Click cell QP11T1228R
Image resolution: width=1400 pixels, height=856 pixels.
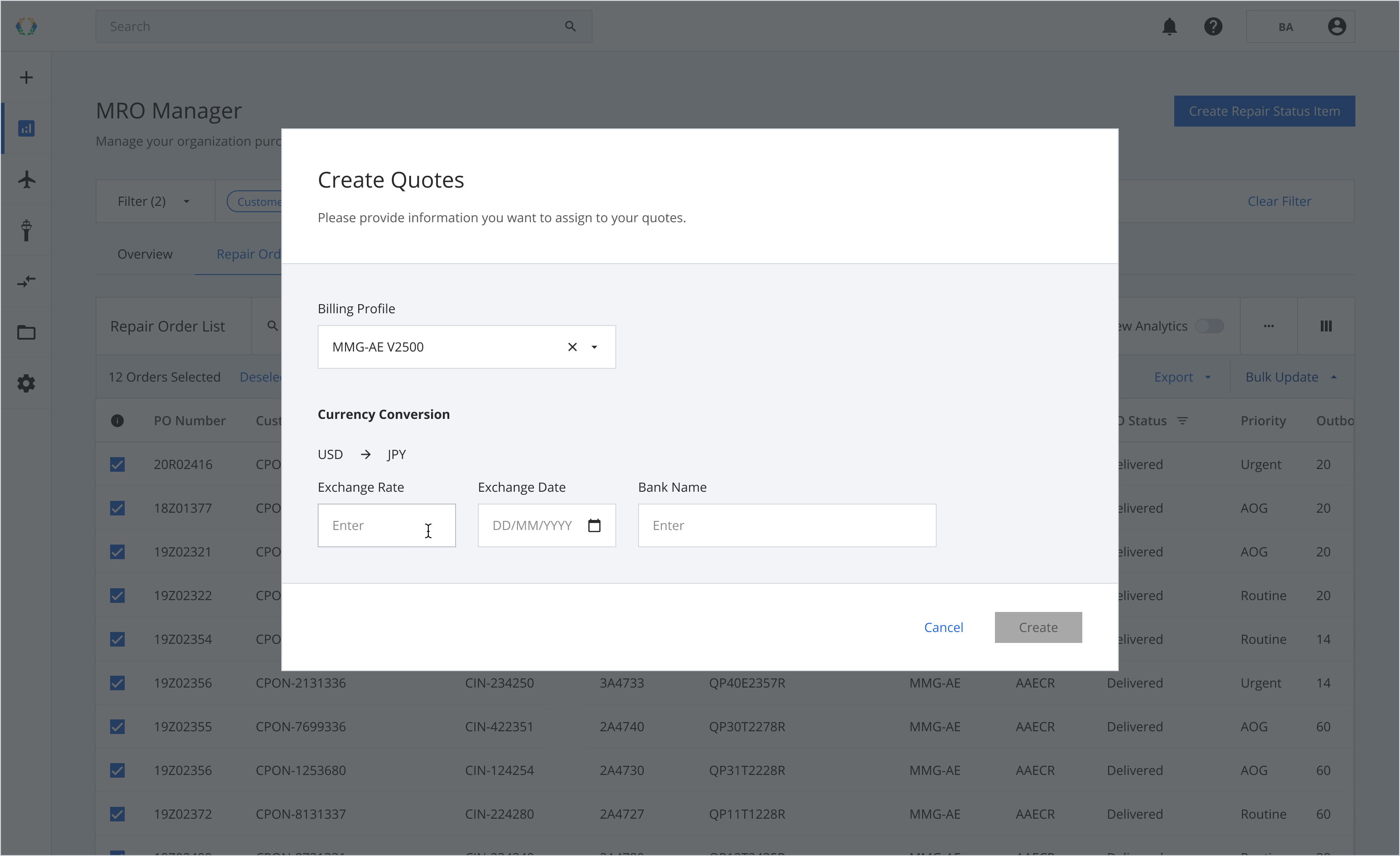tap(747, 814)
